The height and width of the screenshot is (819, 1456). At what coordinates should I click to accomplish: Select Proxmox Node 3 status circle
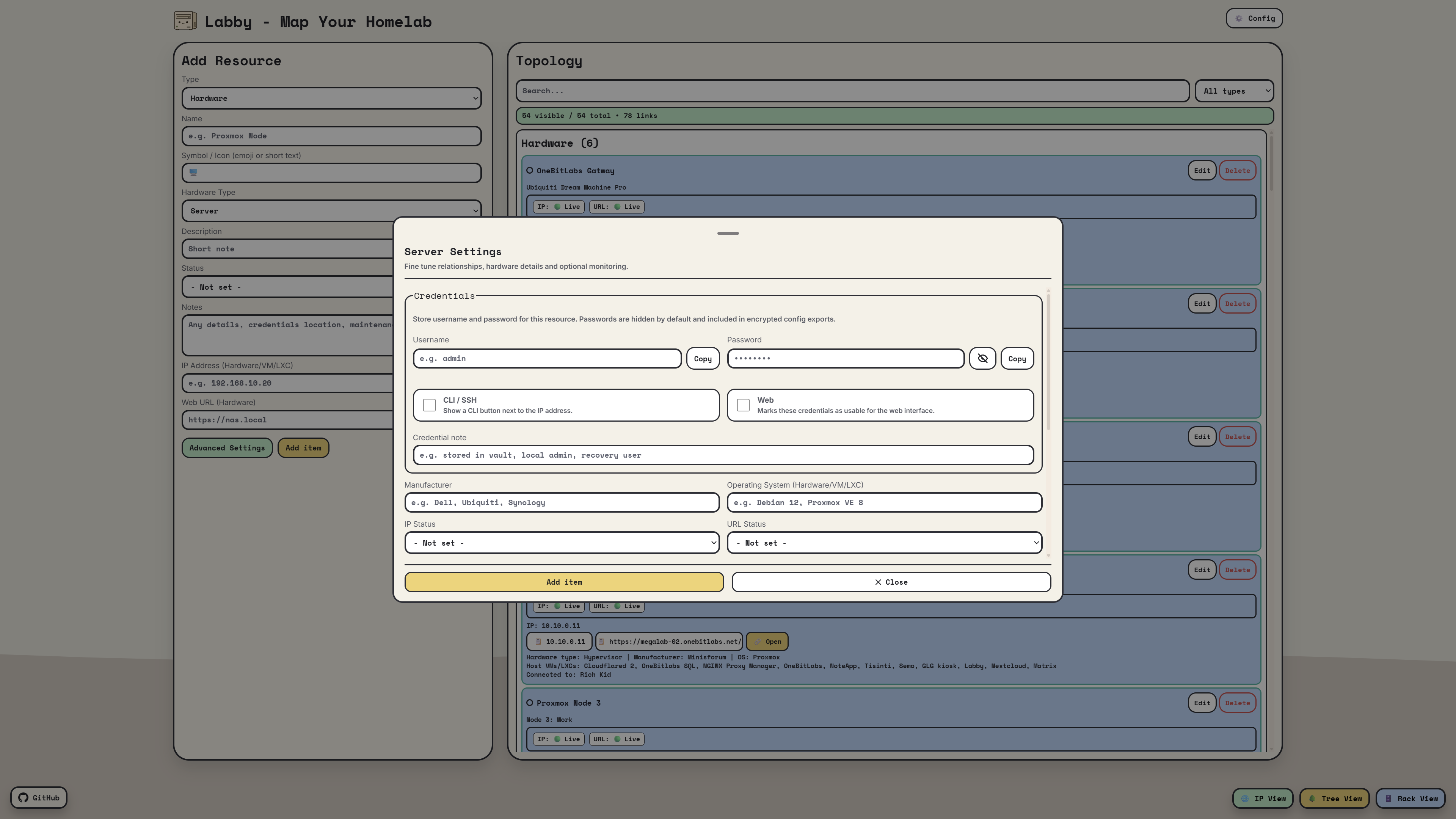pyautogui.click(x=530, y=703)
